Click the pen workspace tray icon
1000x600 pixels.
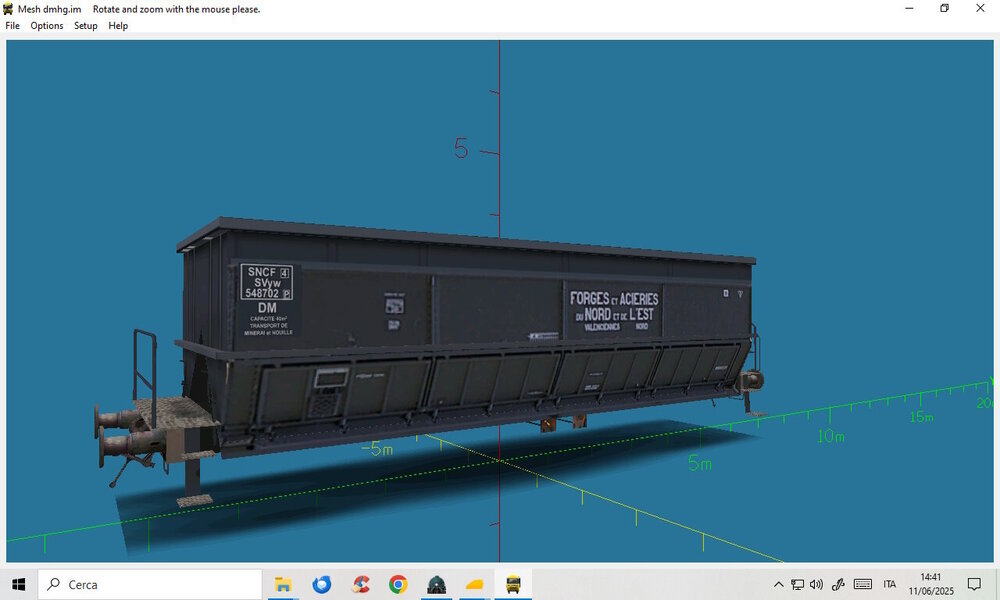838,584
